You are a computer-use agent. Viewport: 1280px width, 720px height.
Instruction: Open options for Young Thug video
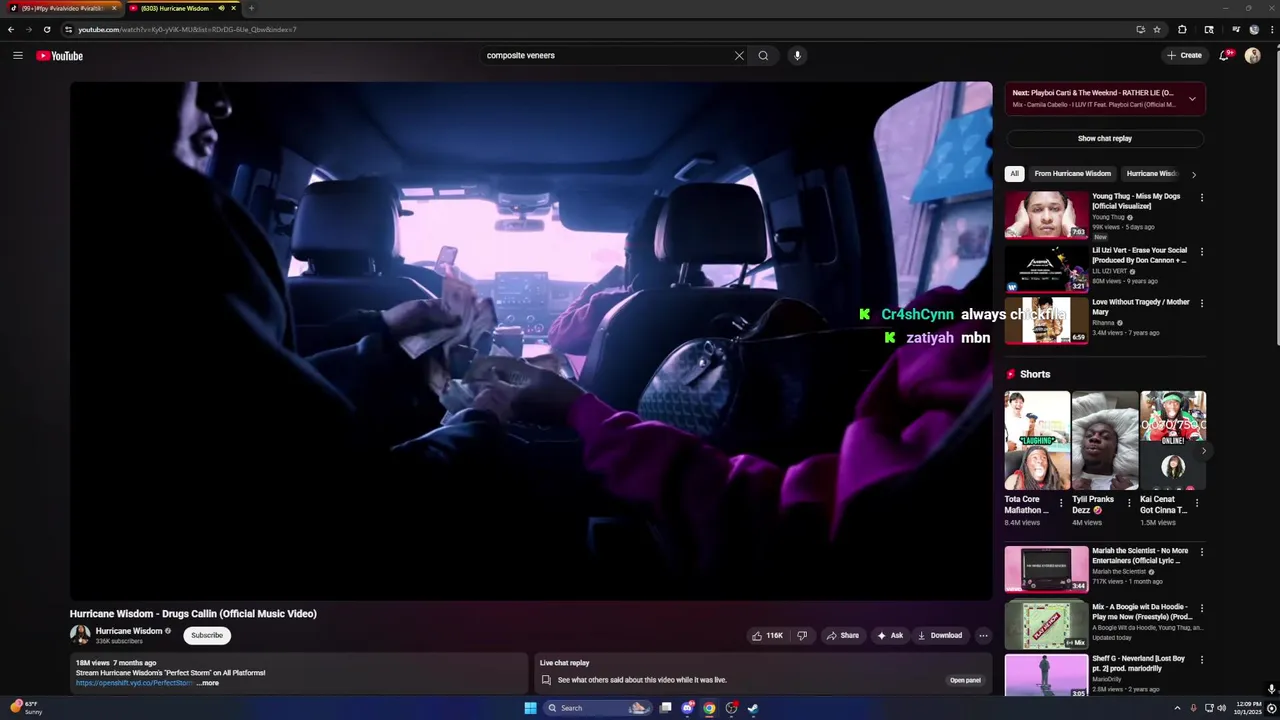coord(1202,198)
